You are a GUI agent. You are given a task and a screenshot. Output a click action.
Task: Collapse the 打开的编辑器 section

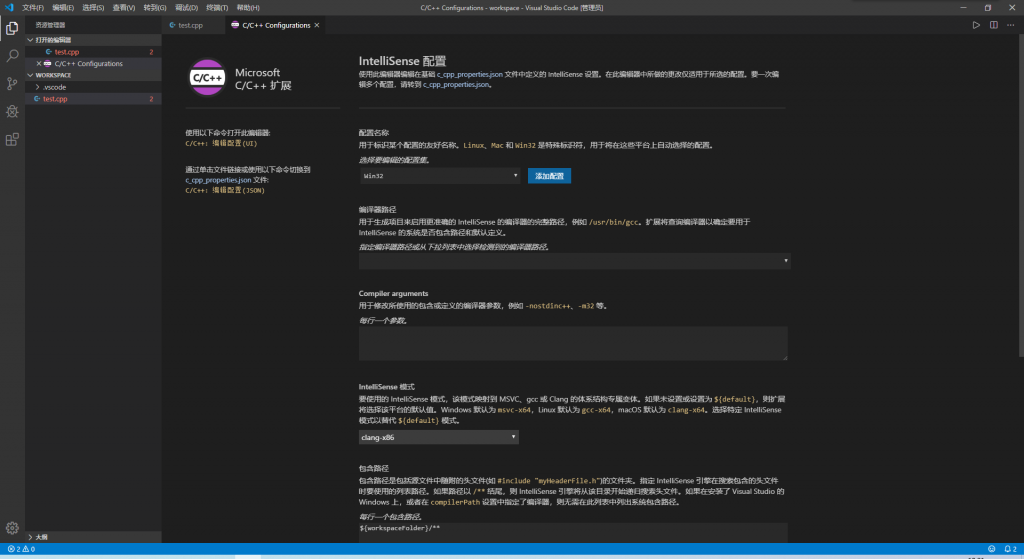(93, 40)
